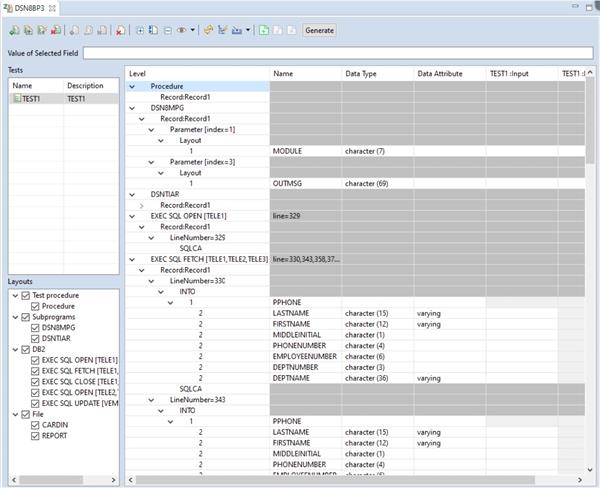
Task: Click the Expand All toolbar icon
Action: (139, 30)
